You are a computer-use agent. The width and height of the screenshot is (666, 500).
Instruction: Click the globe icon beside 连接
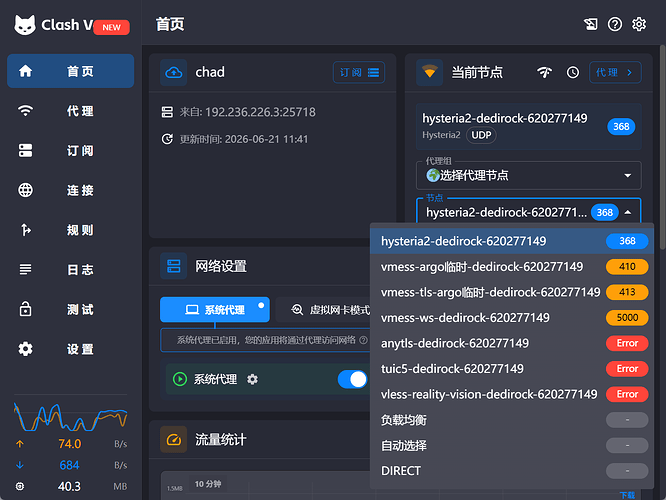coord(25,190)
